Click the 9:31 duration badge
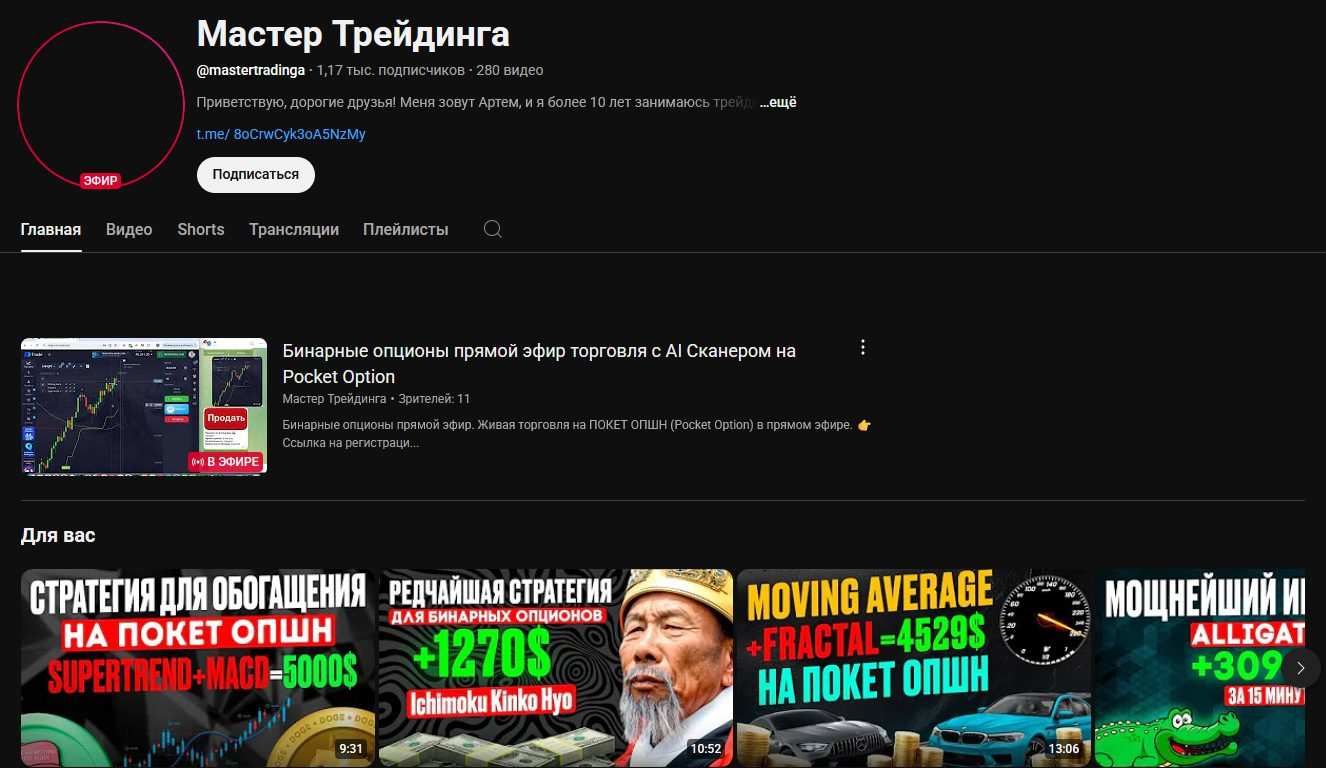This screenshot has width=1326, height=768. click(351, 748)
